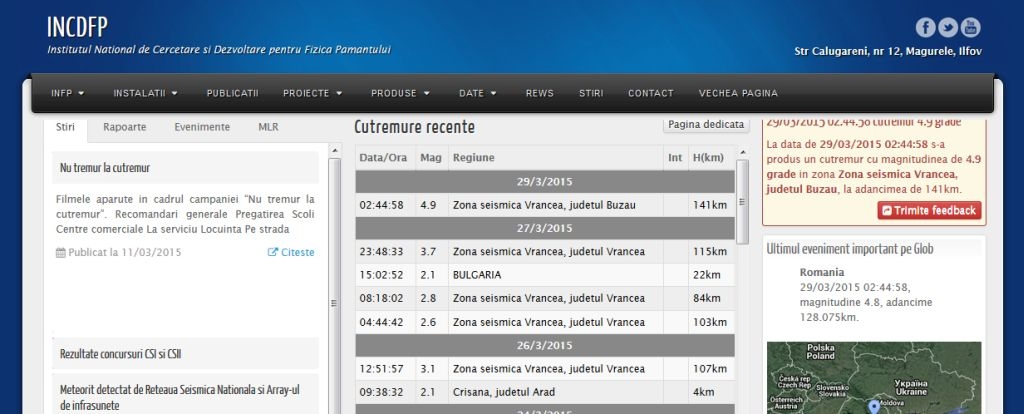1024x414 pixels.
Task: Click the earthquake table scrollbar thumb
Action: 742,202
